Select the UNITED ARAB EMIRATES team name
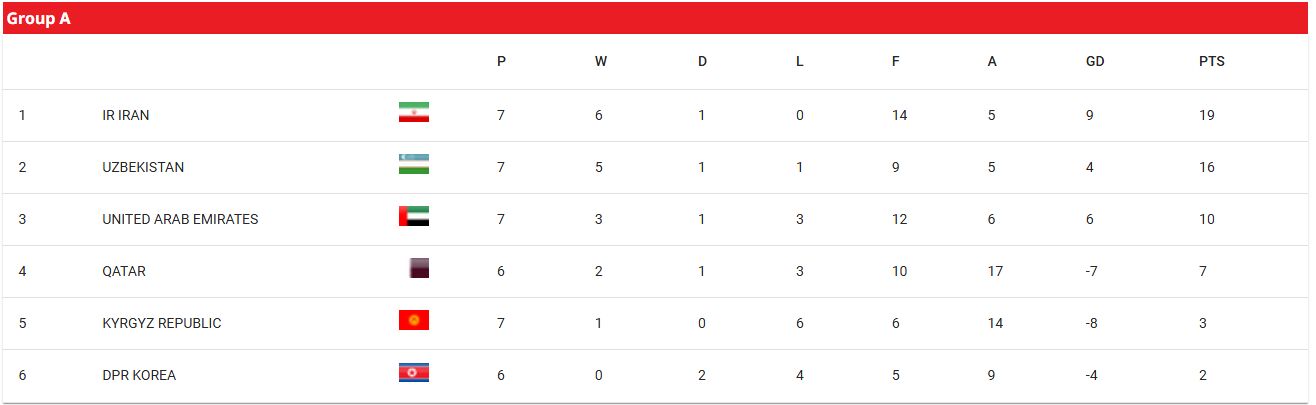1316x405 pixels. click(180, 219)
